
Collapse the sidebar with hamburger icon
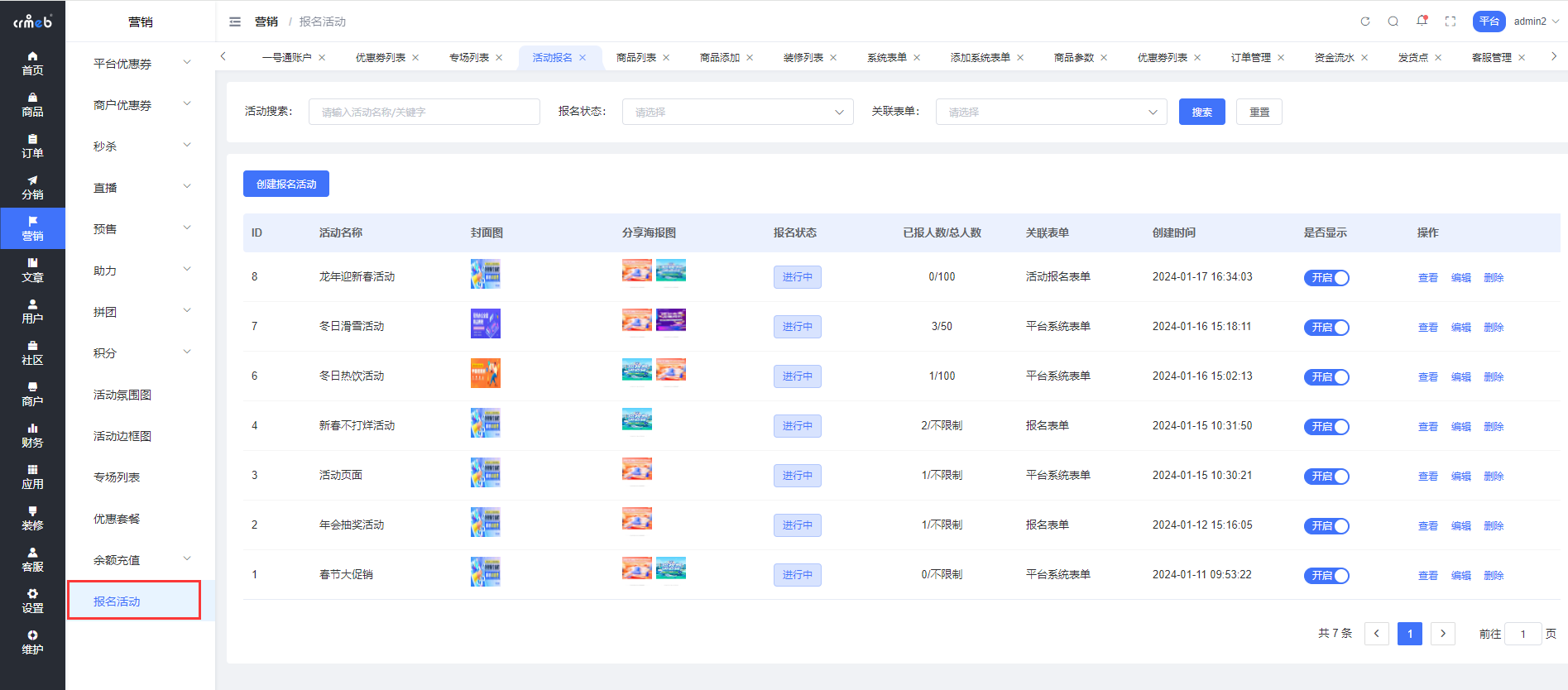tap(235, 22)
